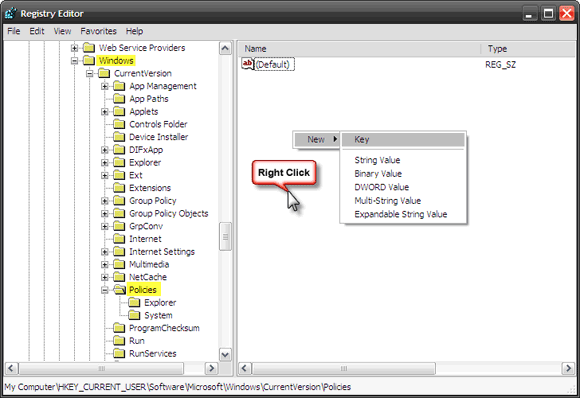The height and width of the screenshot is (398, 580).
Task: Click the RunServices folder icon
Action: (119, 353)
